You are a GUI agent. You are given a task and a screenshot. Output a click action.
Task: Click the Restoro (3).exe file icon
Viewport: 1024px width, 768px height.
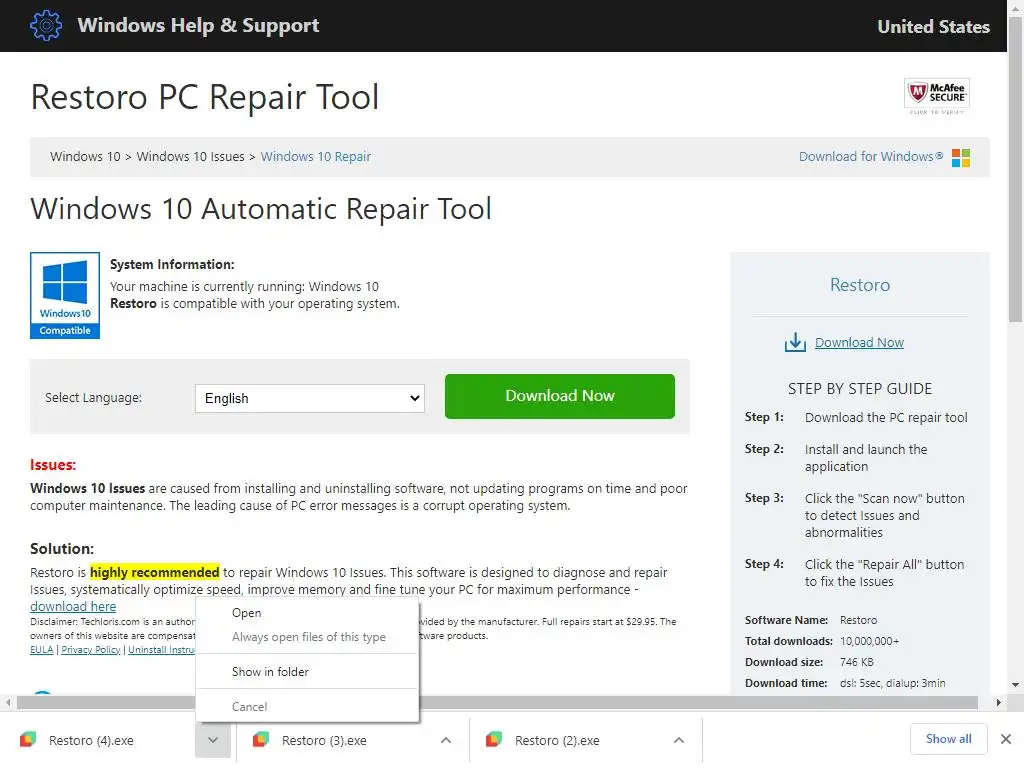pos(261,740)
